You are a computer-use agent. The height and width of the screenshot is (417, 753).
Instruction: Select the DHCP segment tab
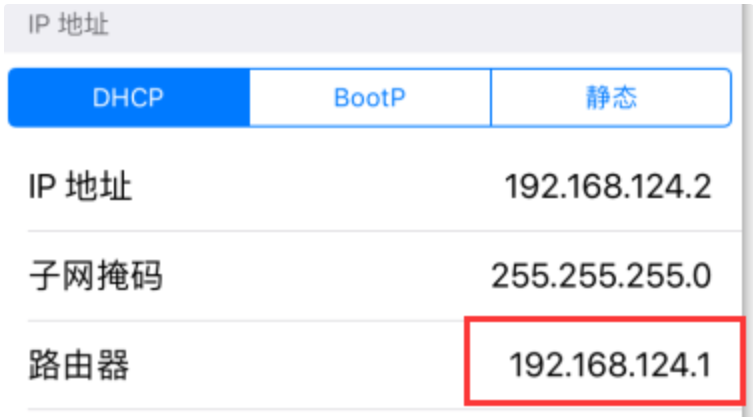click(x=129, y=98)
